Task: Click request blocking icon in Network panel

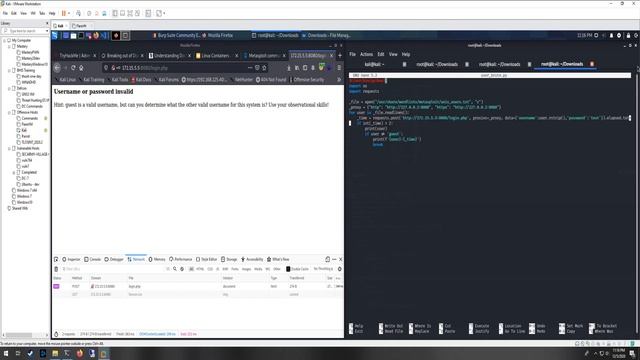Action: 182,269
